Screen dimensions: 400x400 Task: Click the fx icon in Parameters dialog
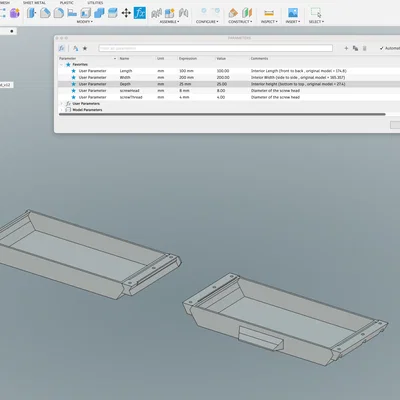click(x=62, y=48)
